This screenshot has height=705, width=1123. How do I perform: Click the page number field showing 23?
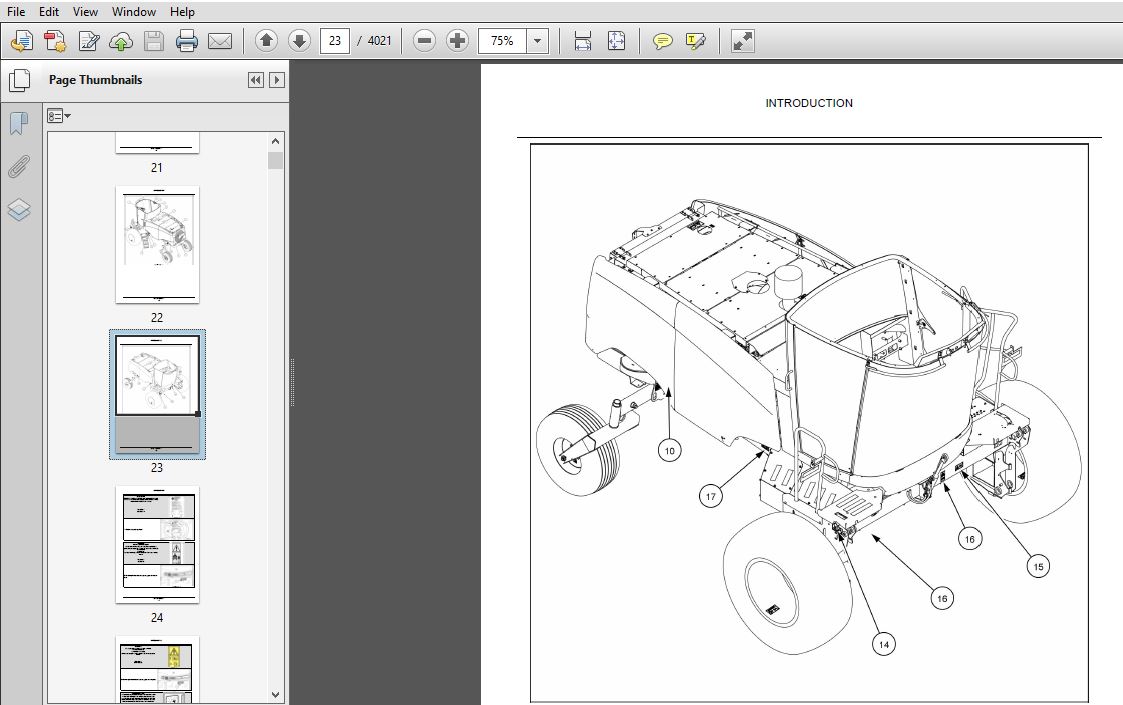(334, 41)
